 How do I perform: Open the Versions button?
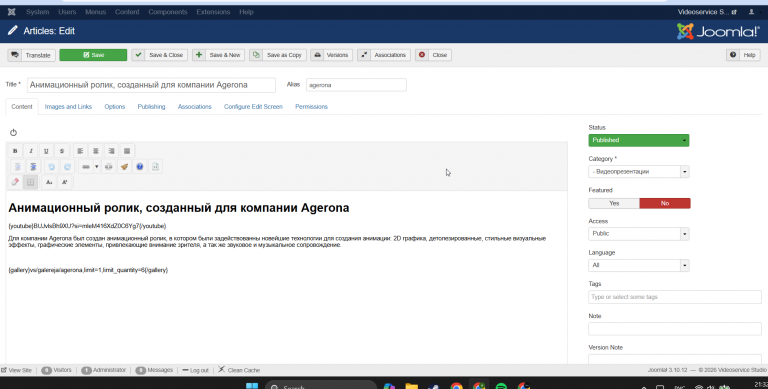[x=331, y=55]
